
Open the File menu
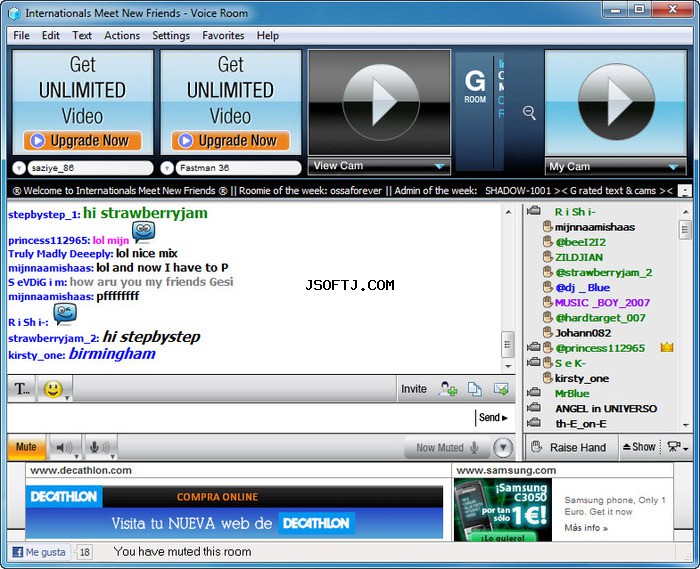click(21, 36)
